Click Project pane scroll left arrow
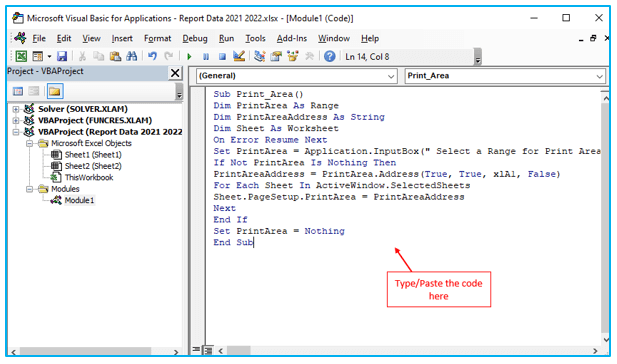This screenshot has width=617, height=364. click(x=14, y=352)
